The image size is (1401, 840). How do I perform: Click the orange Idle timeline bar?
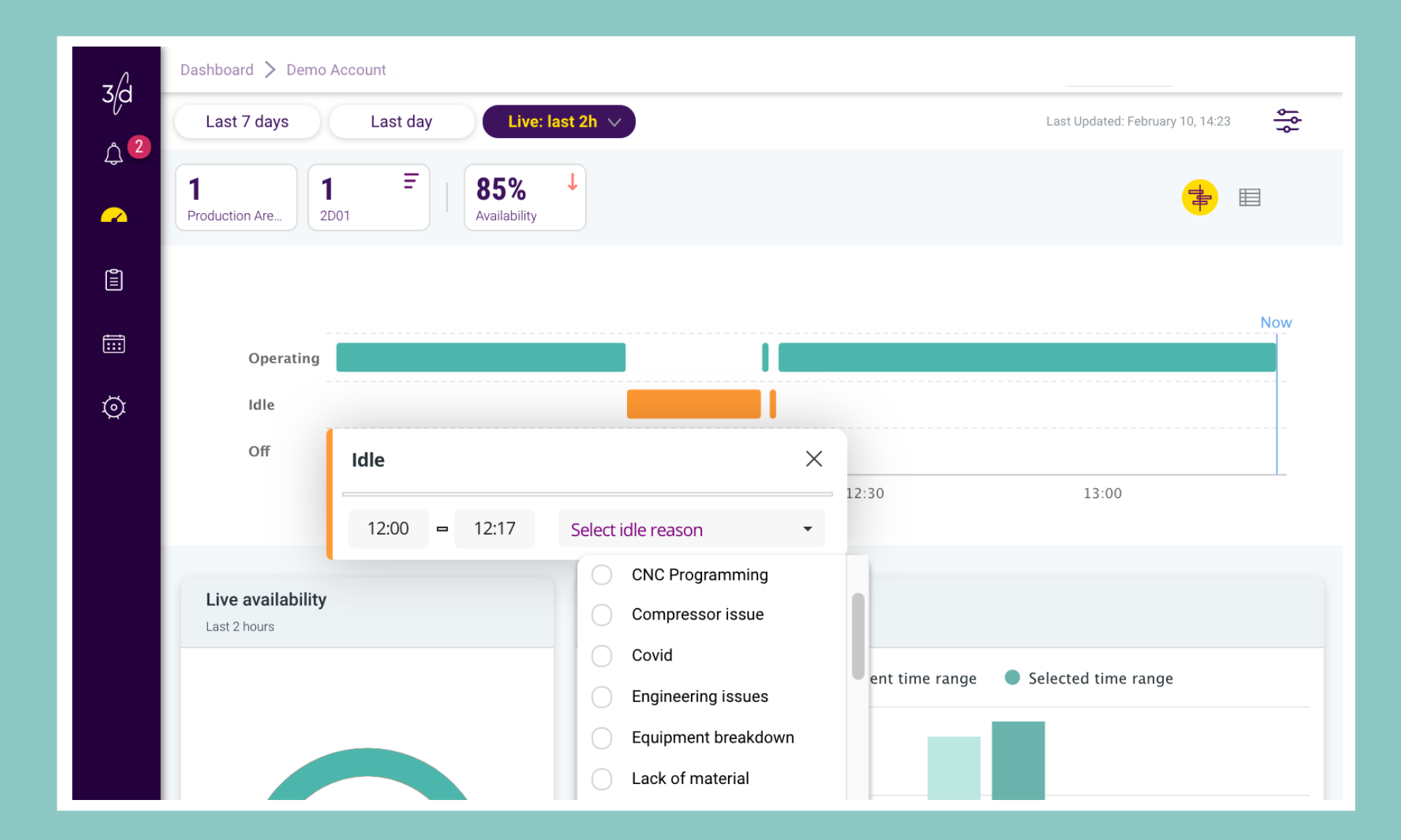693,404
